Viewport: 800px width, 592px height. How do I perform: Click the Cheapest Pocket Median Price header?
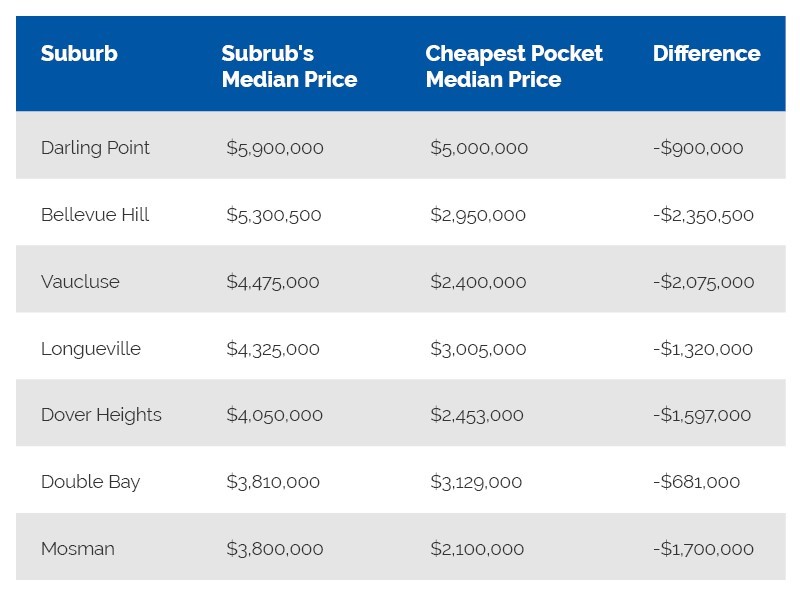click(514, 66)
